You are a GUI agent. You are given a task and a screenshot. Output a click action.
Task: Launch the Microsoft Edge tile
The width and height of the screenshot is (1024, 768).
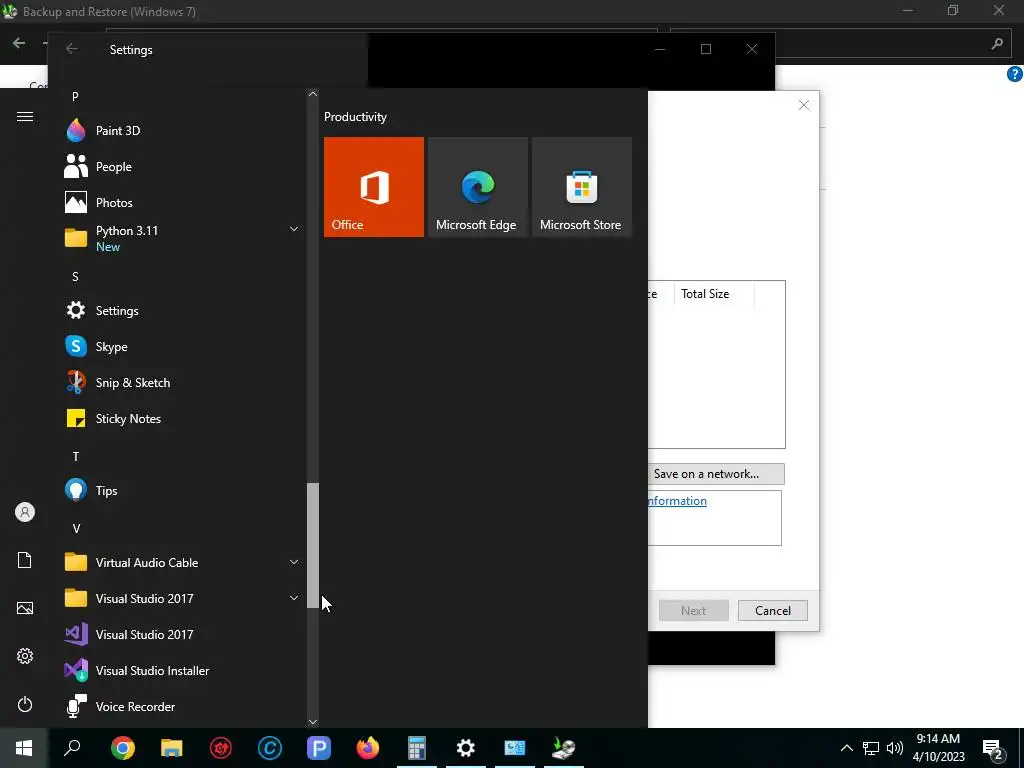[477, 187]
